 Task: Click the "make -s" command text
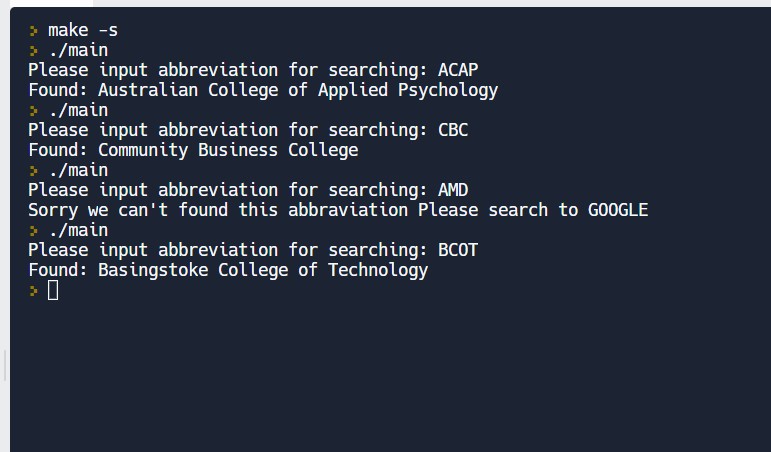coord(82,30)
